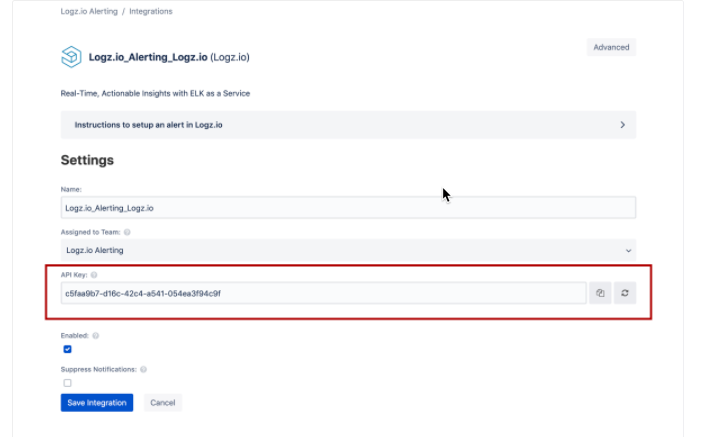Uncheck the Enabled checkbox
The image size is (702, 437).
pyautogui.click(x=67, y=349)
